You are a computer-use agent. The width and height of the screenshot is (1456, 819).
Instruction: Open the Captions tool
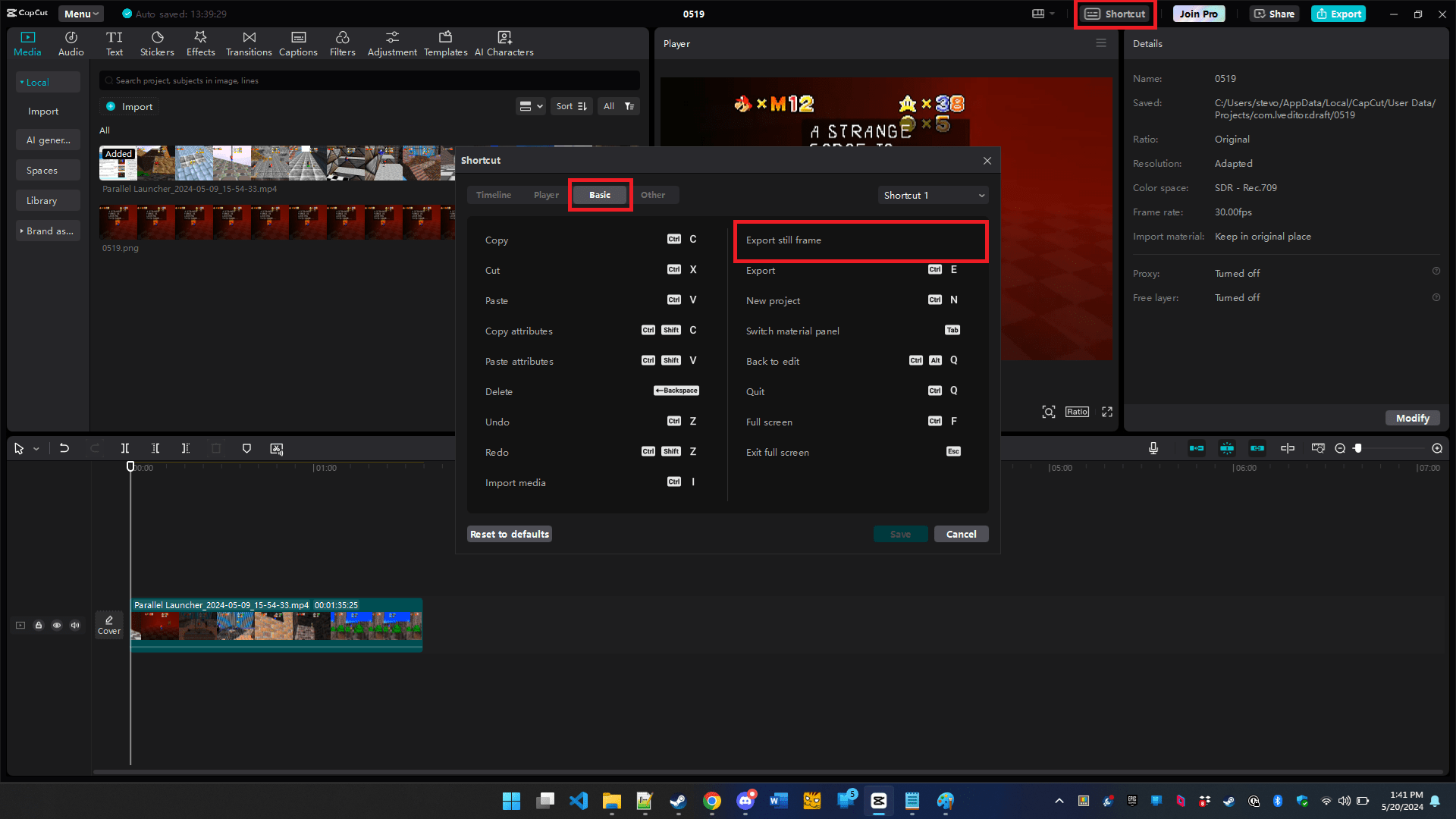point(298,43)
